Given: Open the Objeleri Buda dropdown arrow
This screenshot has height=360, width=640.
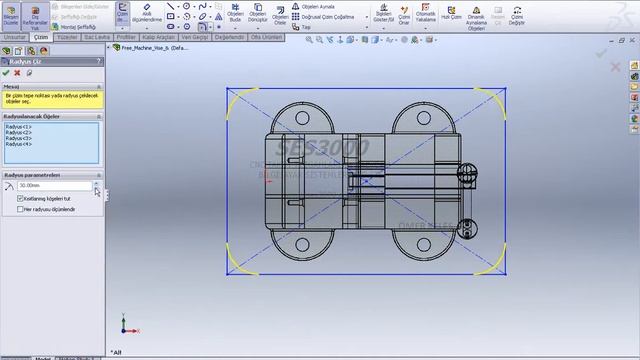Looking at the screenshot, I should 235,29.
